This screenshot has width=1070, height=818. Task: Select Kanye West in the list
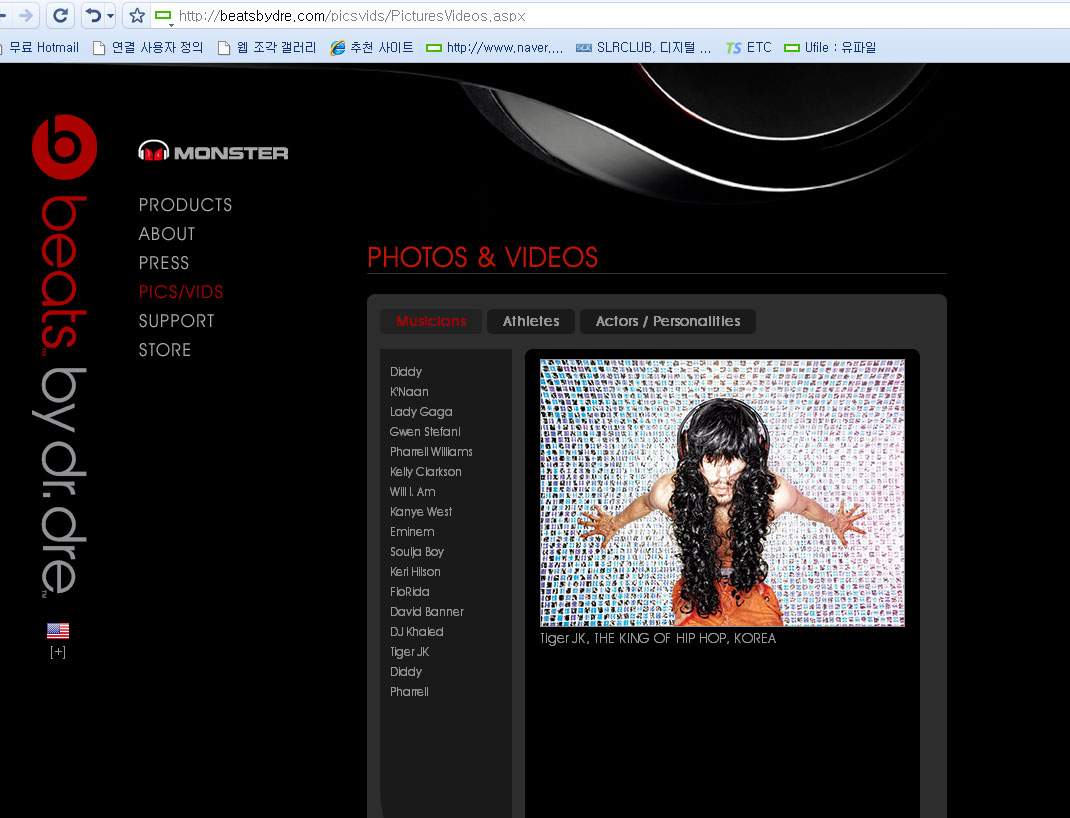tap(421, 512)
